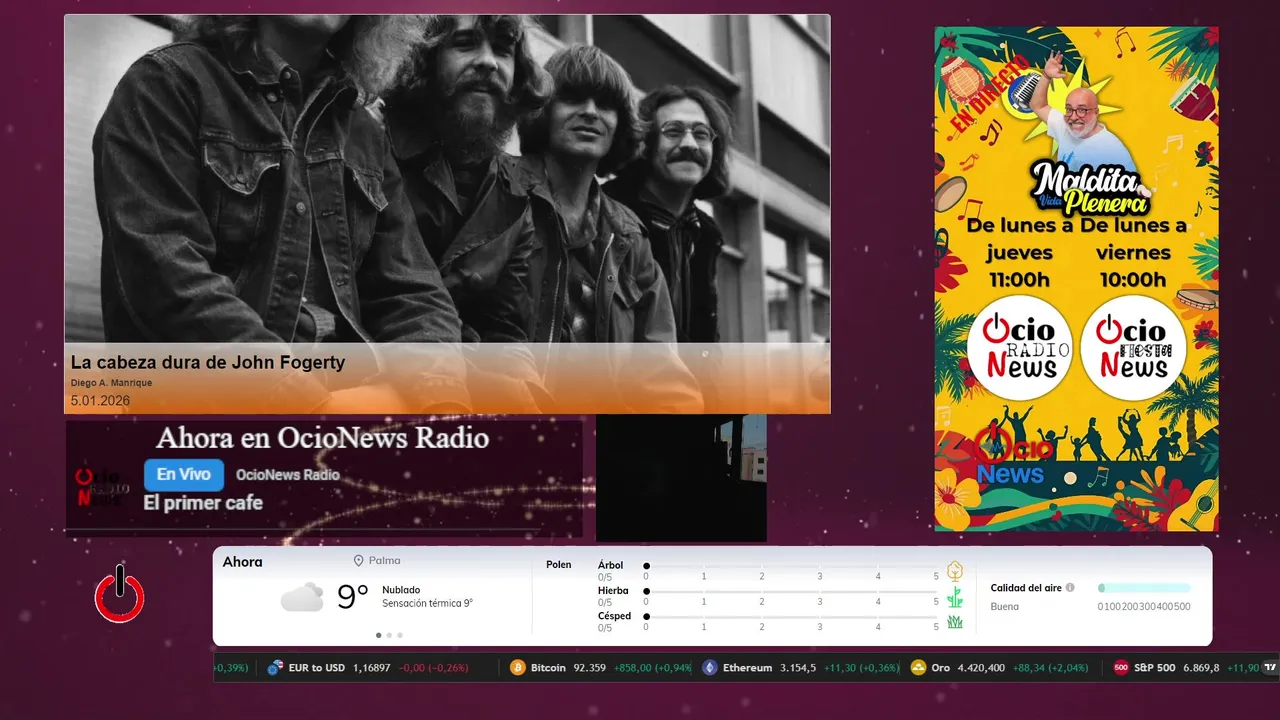
Task: Click the 9° temperature reading
Action: point(353,597)
